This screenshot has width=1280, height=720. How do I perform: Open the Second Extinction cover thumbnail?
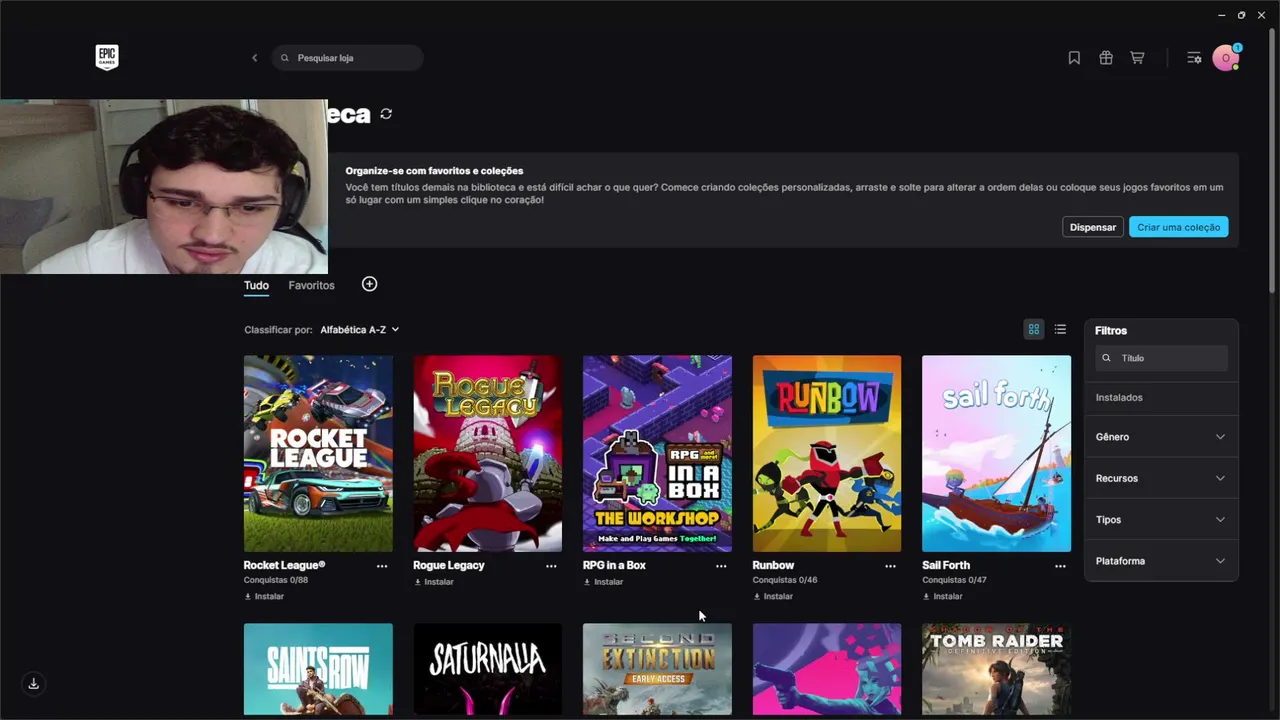coord(657,669)
